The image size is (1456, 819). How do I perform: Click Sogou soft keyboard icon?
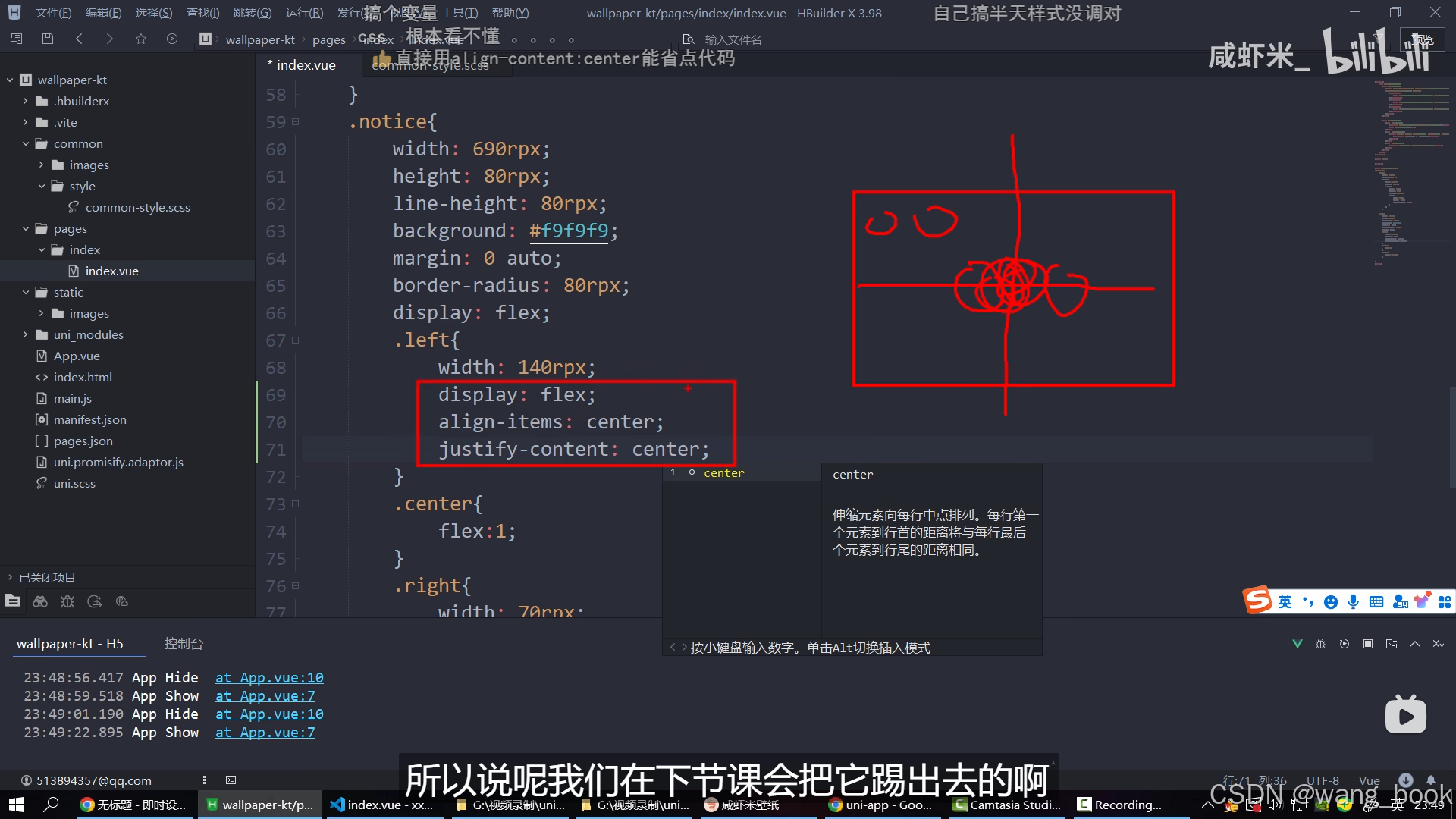(x=1376, y=601)
